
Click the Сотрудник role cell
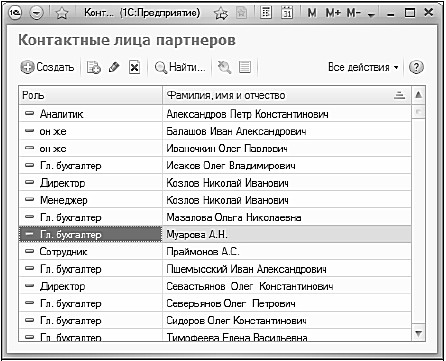(91, 252)
